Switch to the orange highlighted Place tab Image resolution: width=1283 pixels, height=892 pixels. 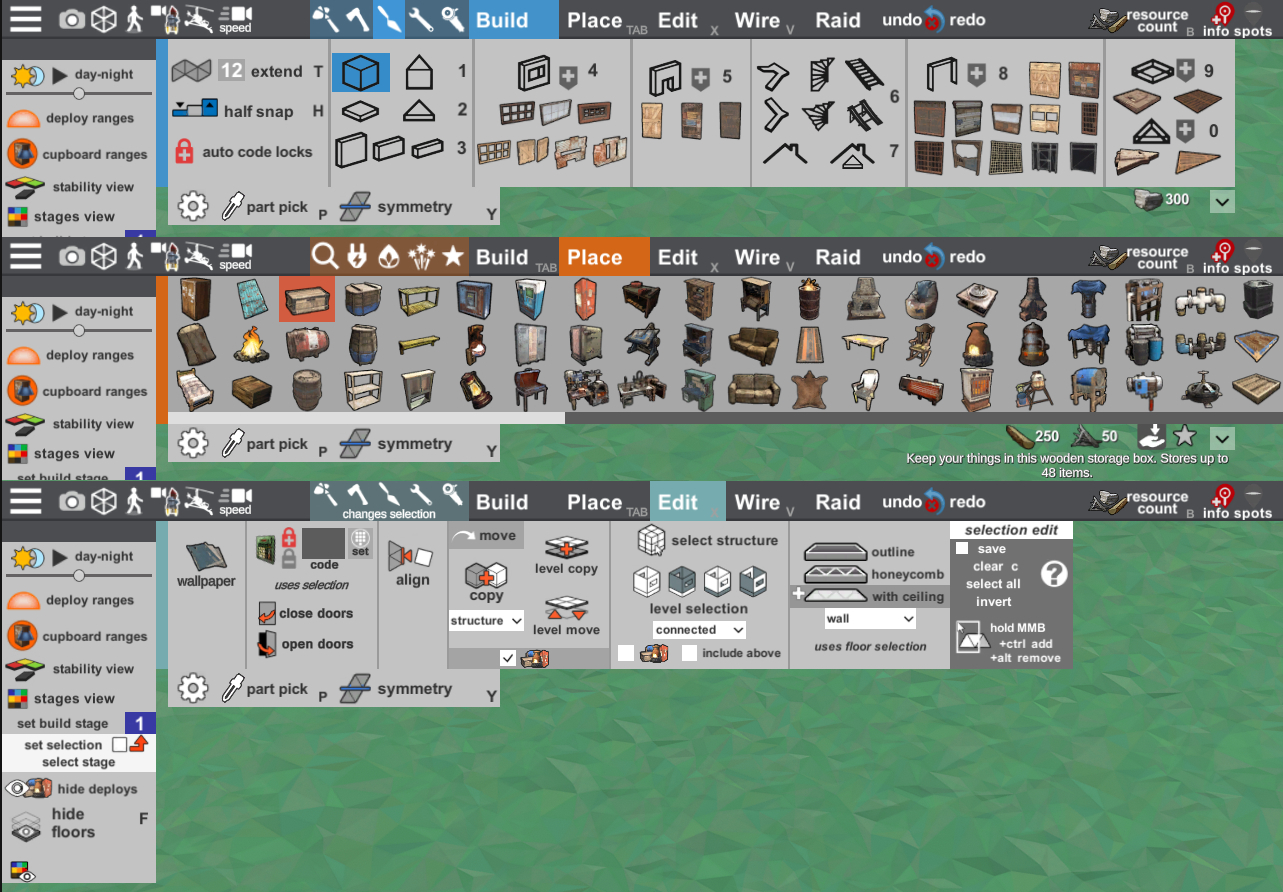[x=595, y=258]
